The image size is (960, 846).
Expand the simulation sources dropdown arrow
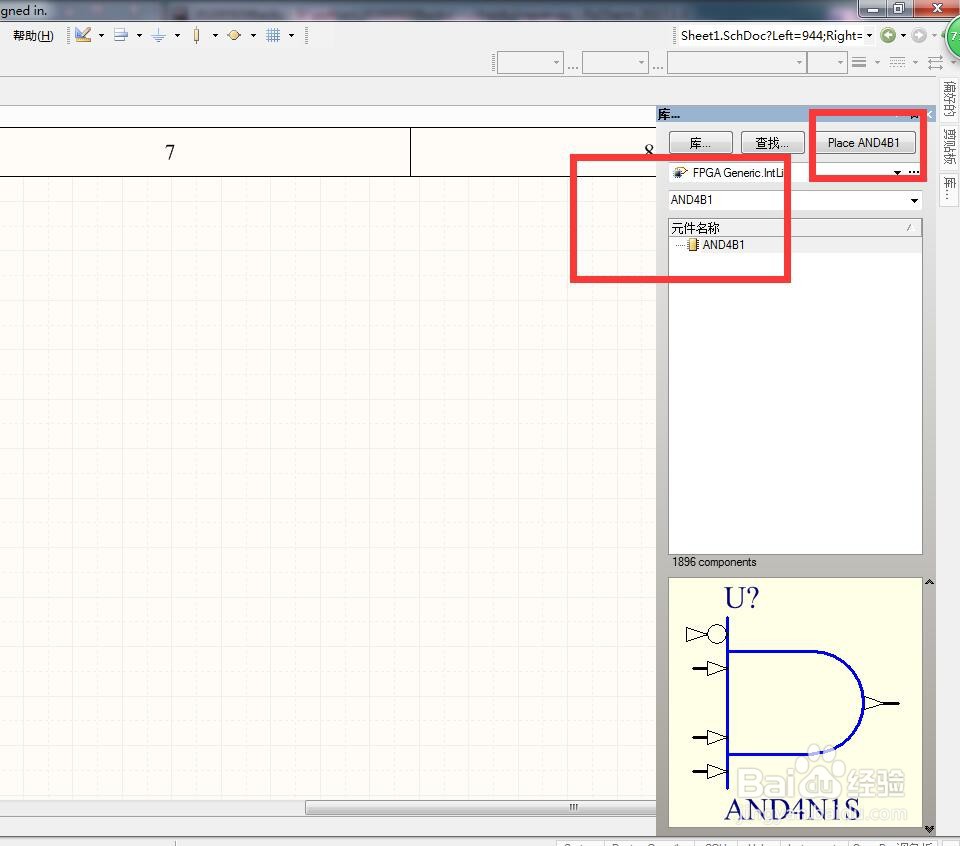pyautogui.click(x=253, y=36)
